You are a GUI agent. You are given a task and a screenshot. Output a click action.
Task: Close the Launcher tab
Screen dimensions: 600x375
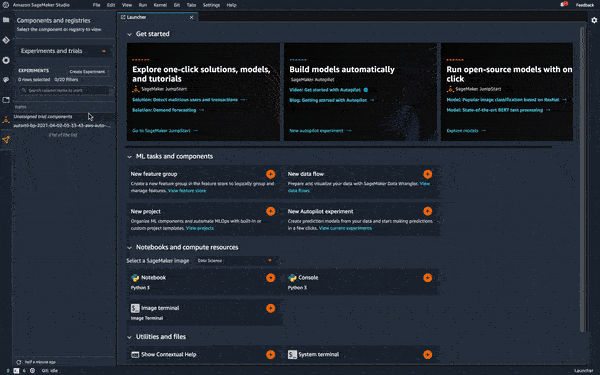click(192, 17)
